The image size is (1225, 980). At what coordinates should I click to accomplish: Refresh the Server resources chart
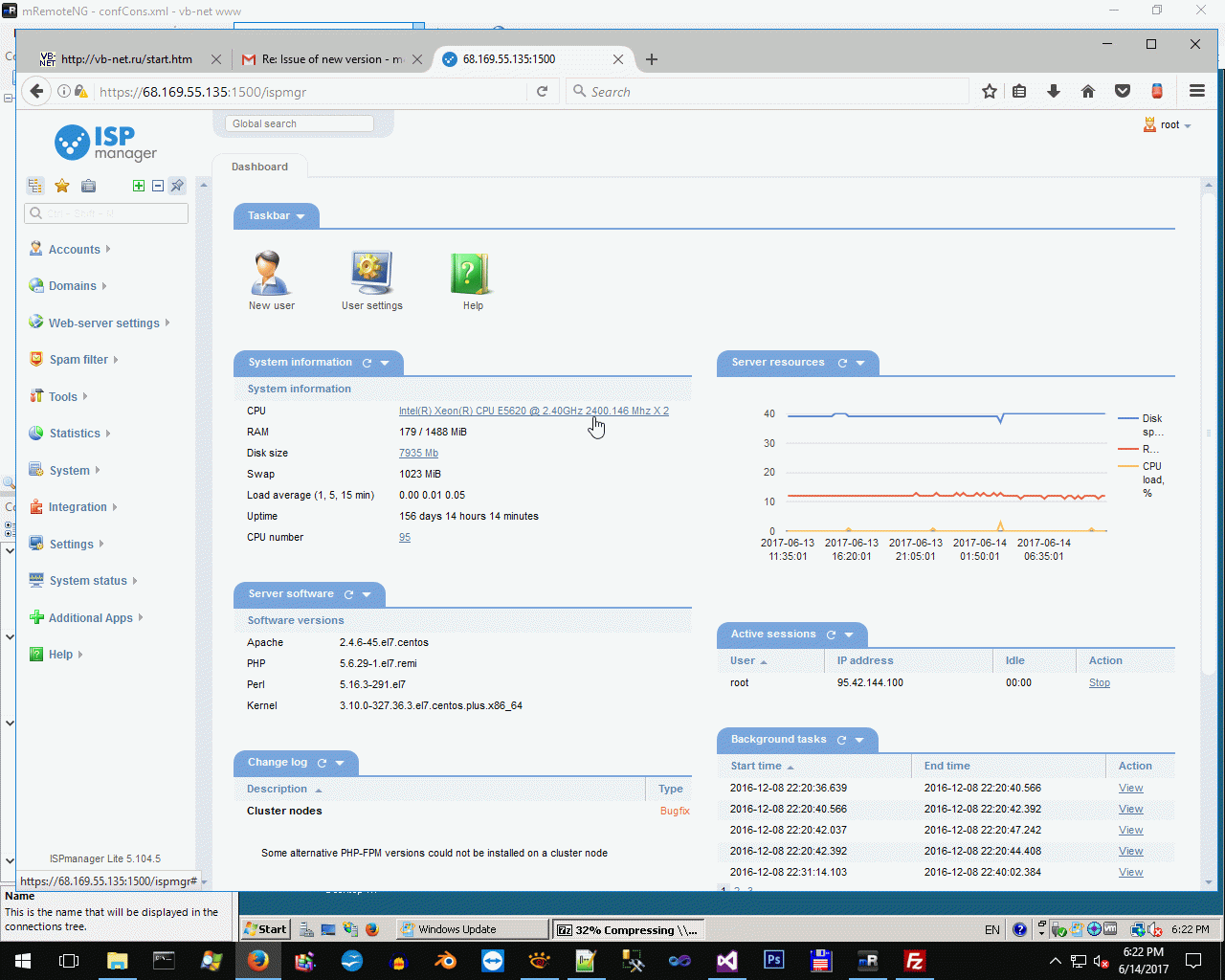[x=842, y=363]
